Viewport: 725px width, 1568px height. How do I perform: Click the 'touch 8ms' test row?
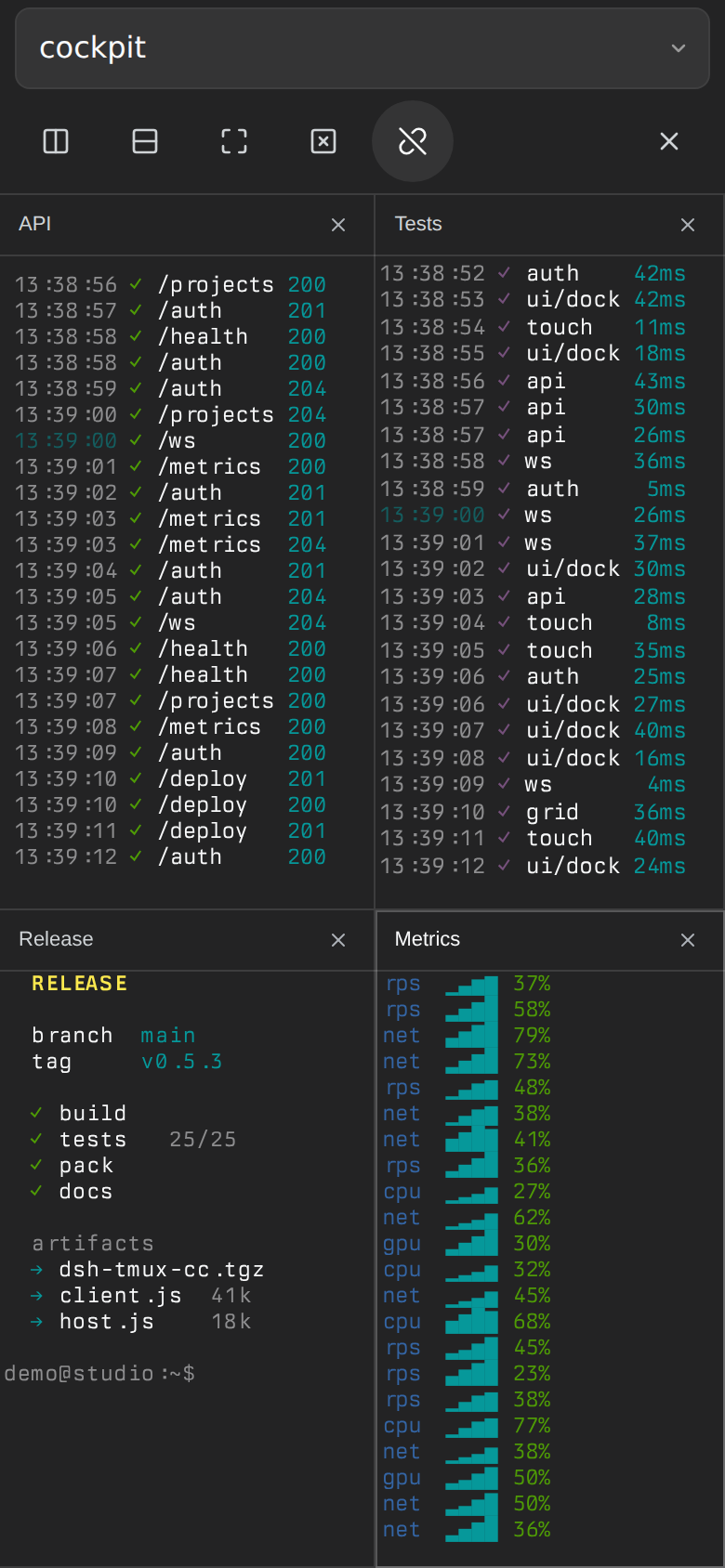(x=534, y=623)
